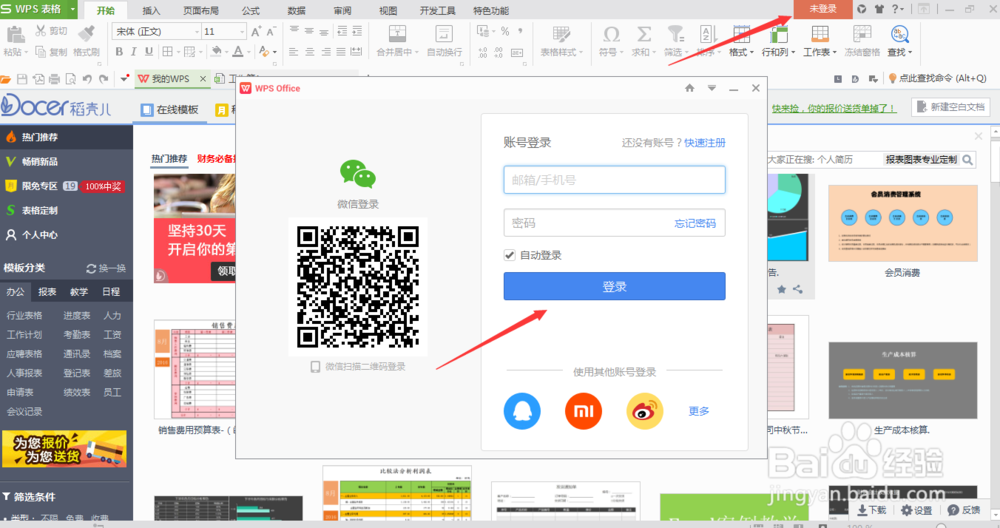Switch to the 插入 Insert ribbon tab
The width and height of the screenshot is (1000, 528).
click(151, 10)
